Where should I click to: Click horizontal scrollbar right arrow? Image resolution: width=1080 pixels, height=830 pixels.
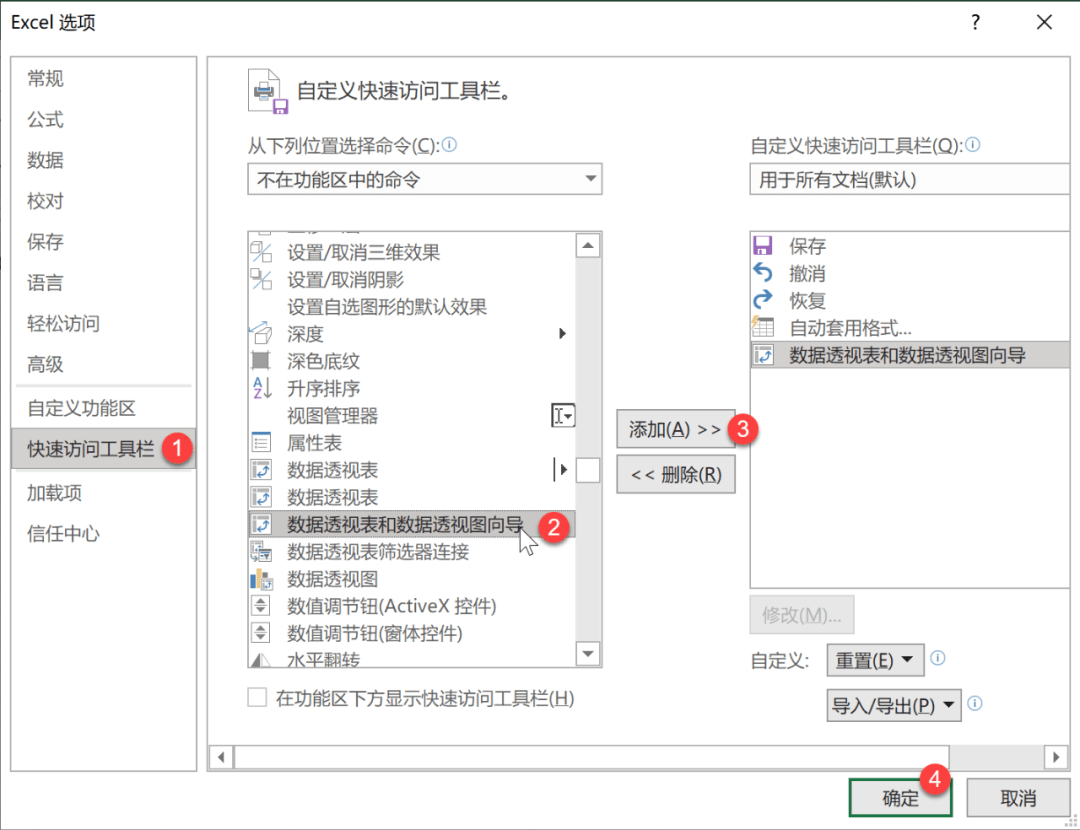[1056, 758]
